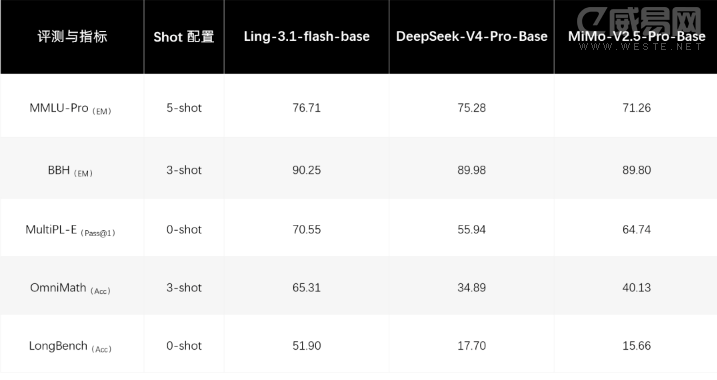Select the Ling score 76.71 cell

306,108
